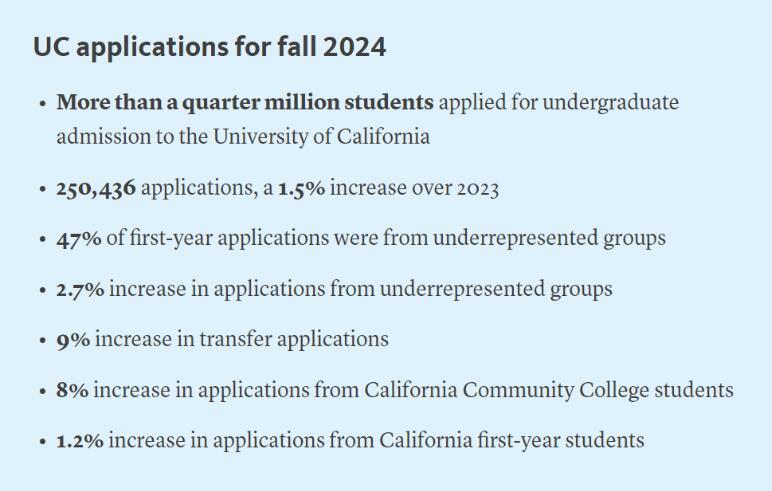Click the text California Community College students
Screen dimensions: 772x491
(x=549, y=391)
